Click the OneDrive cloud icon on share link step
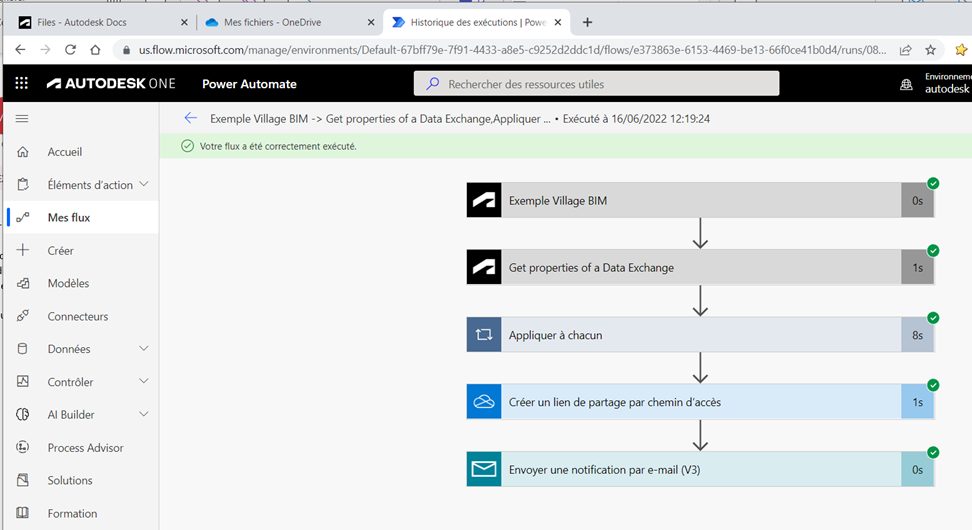Image resolution: width=972 pixels, height=530 pixels. pyautogui.click(x=484, y=402)
